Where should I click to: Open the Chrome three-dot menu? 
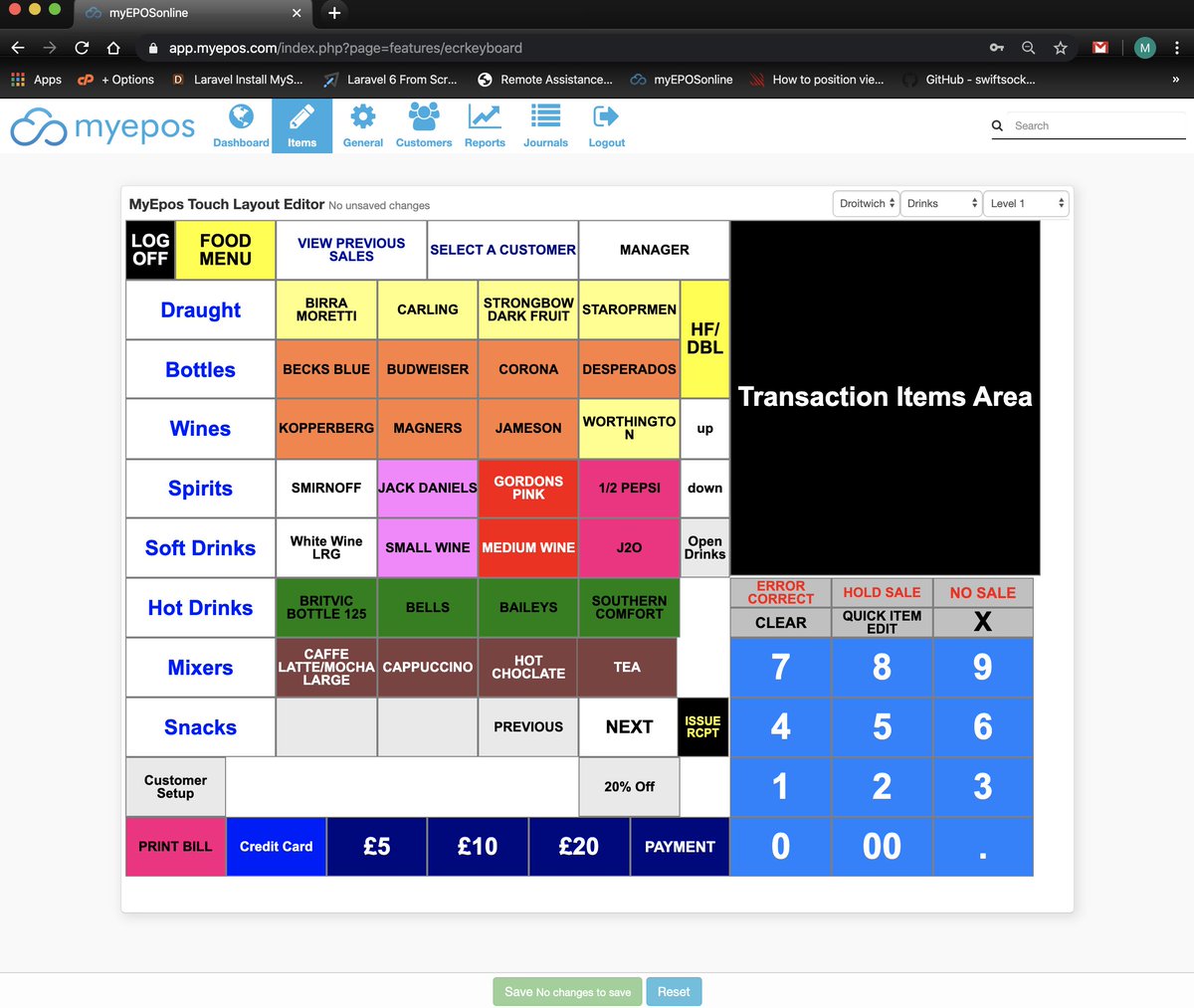pyautogui.click(x=1177, y=48)
